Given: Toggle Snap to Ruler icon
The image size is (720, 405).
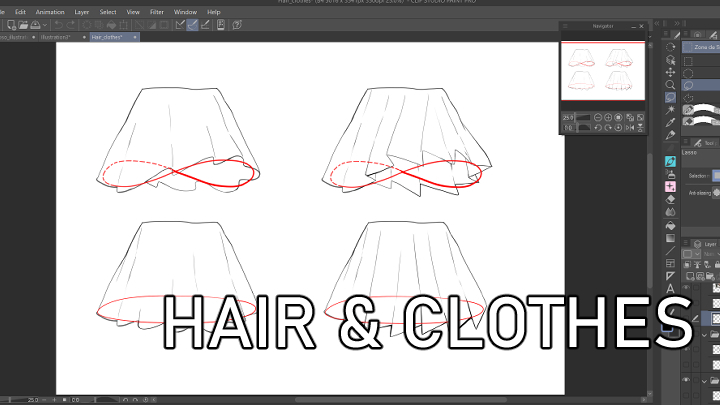Looking at the screenshot, I should click(180, 25).
